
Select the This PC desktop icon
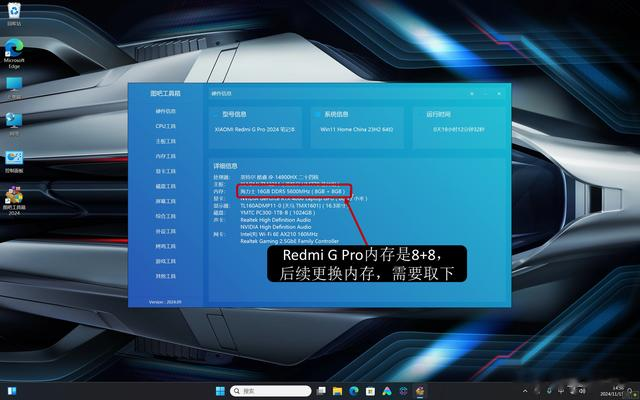pos(14,88)
